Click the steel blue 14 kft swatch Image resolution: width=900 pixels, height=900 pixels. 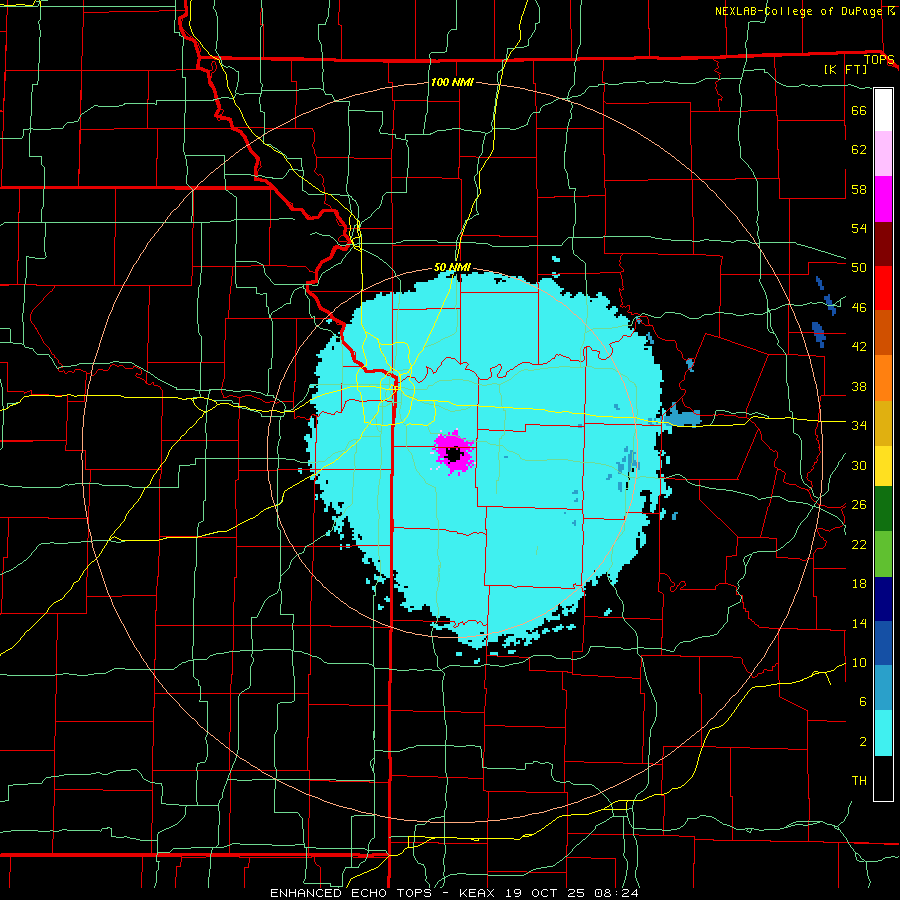coord(883,688)
